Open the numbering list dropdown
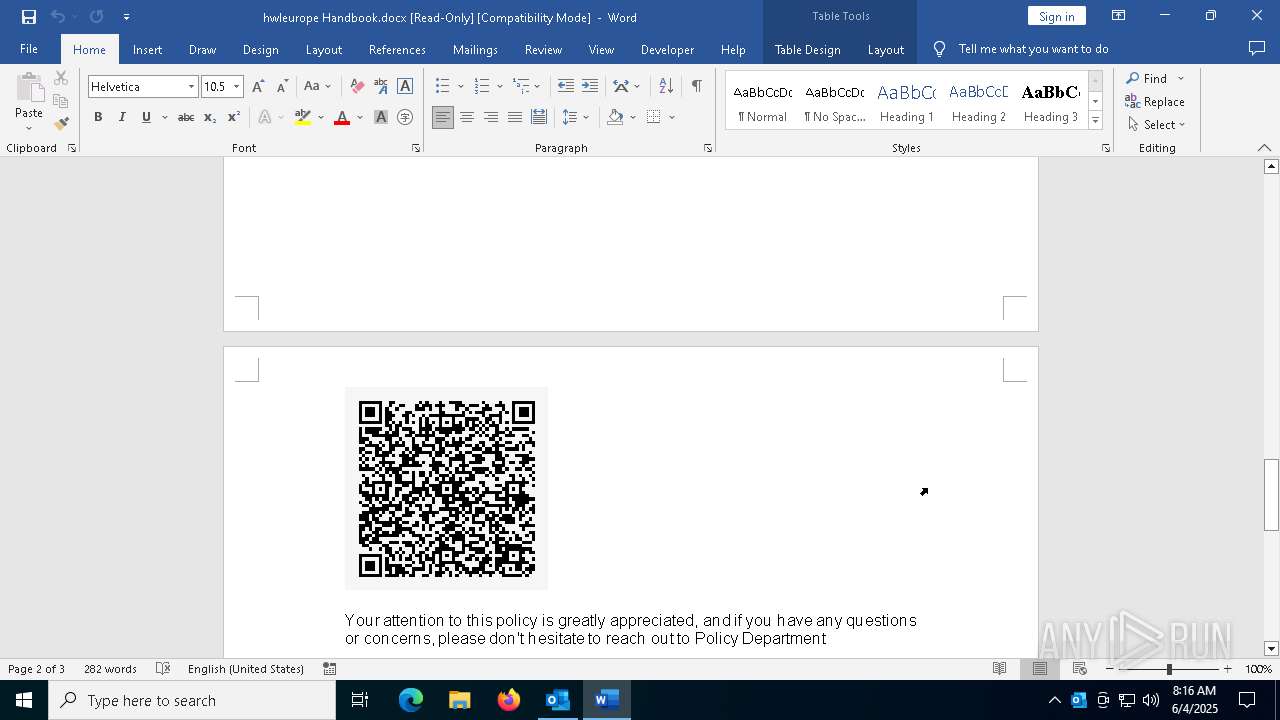The image size is (1280, 720). coord(499,87)
